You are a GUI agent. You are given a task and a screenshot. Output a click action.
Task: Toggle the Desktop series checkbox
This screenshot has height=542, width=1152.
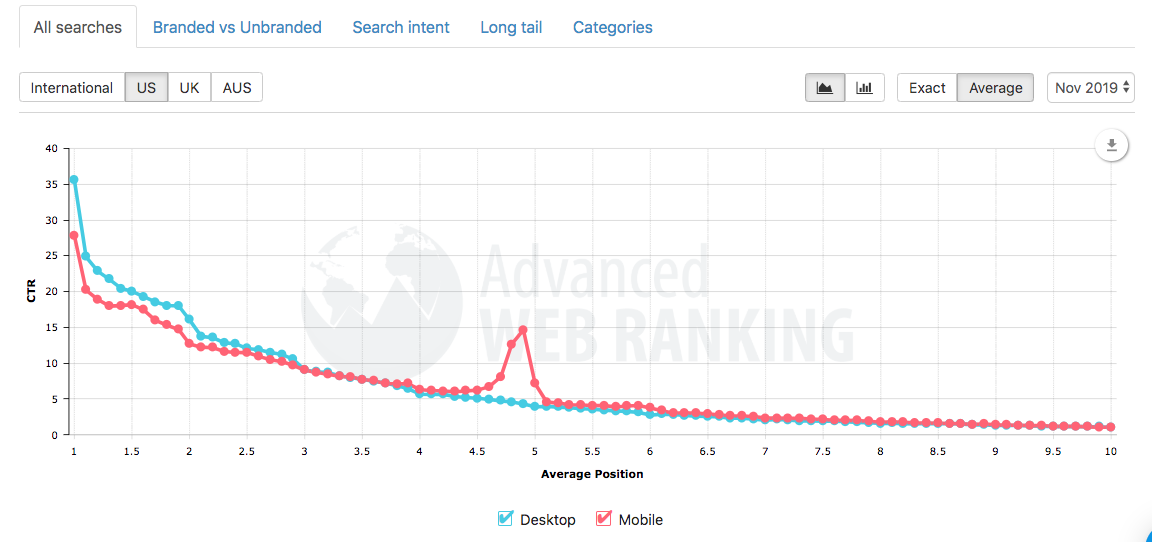506,519
